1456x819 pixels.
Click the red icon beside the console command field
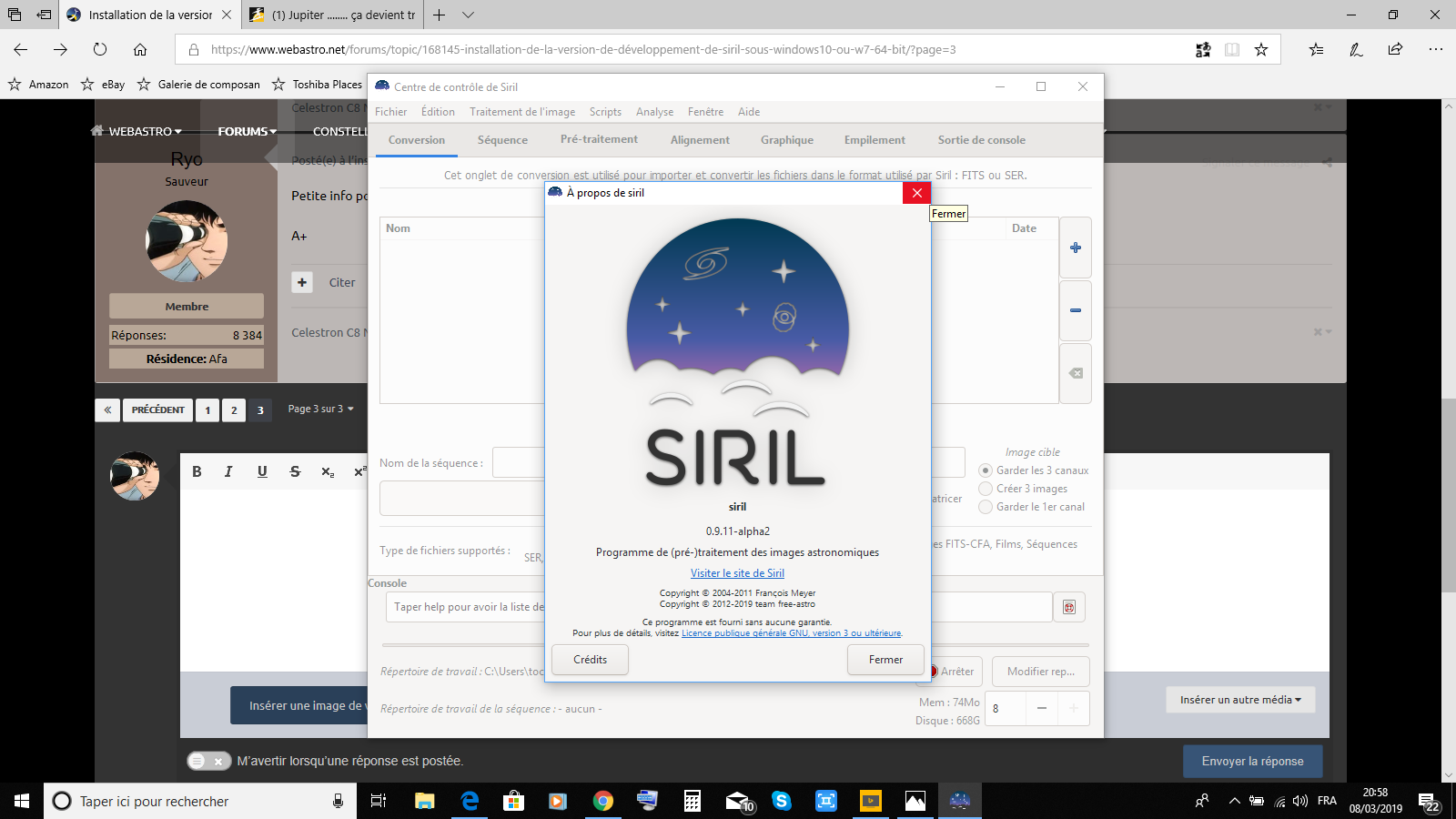[x=1068, y=607]
